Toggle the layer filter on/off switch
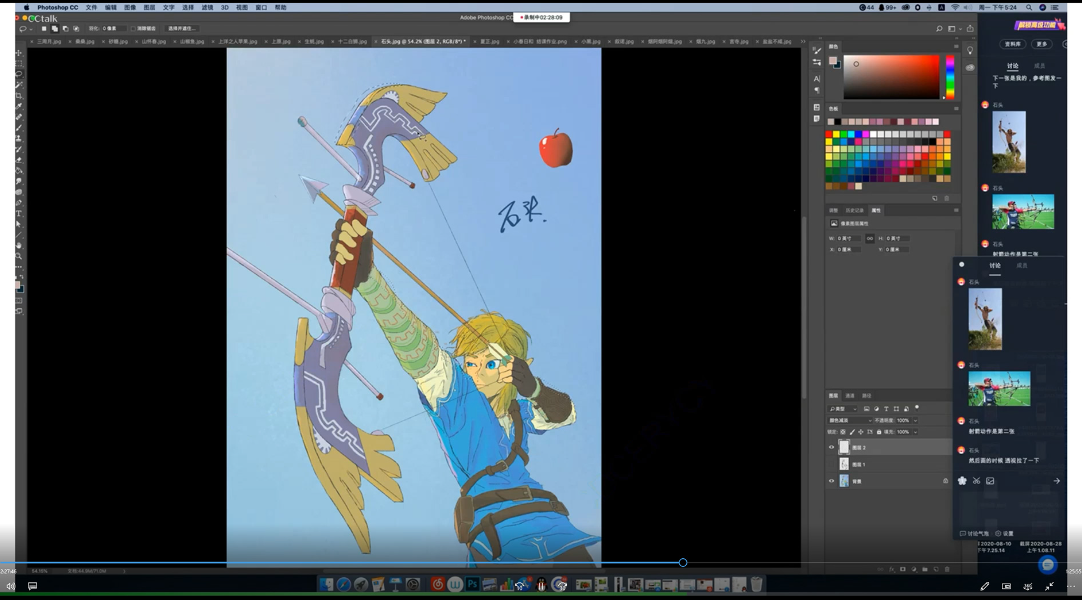The image size is (1082, 600). pos(917,408)
